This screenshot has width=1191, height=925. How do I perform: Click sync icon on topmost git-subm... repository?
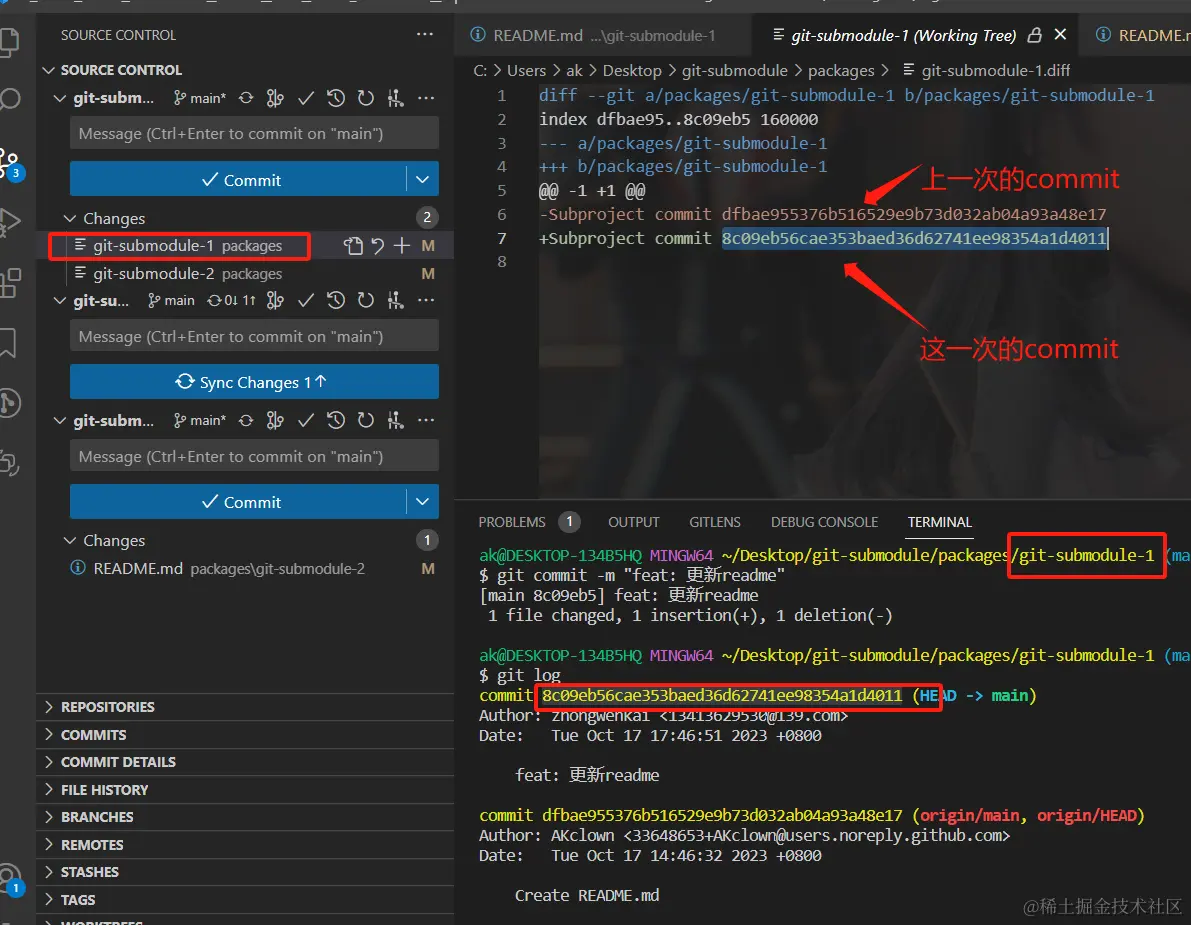pyautogui.click(x=246, y=98)
